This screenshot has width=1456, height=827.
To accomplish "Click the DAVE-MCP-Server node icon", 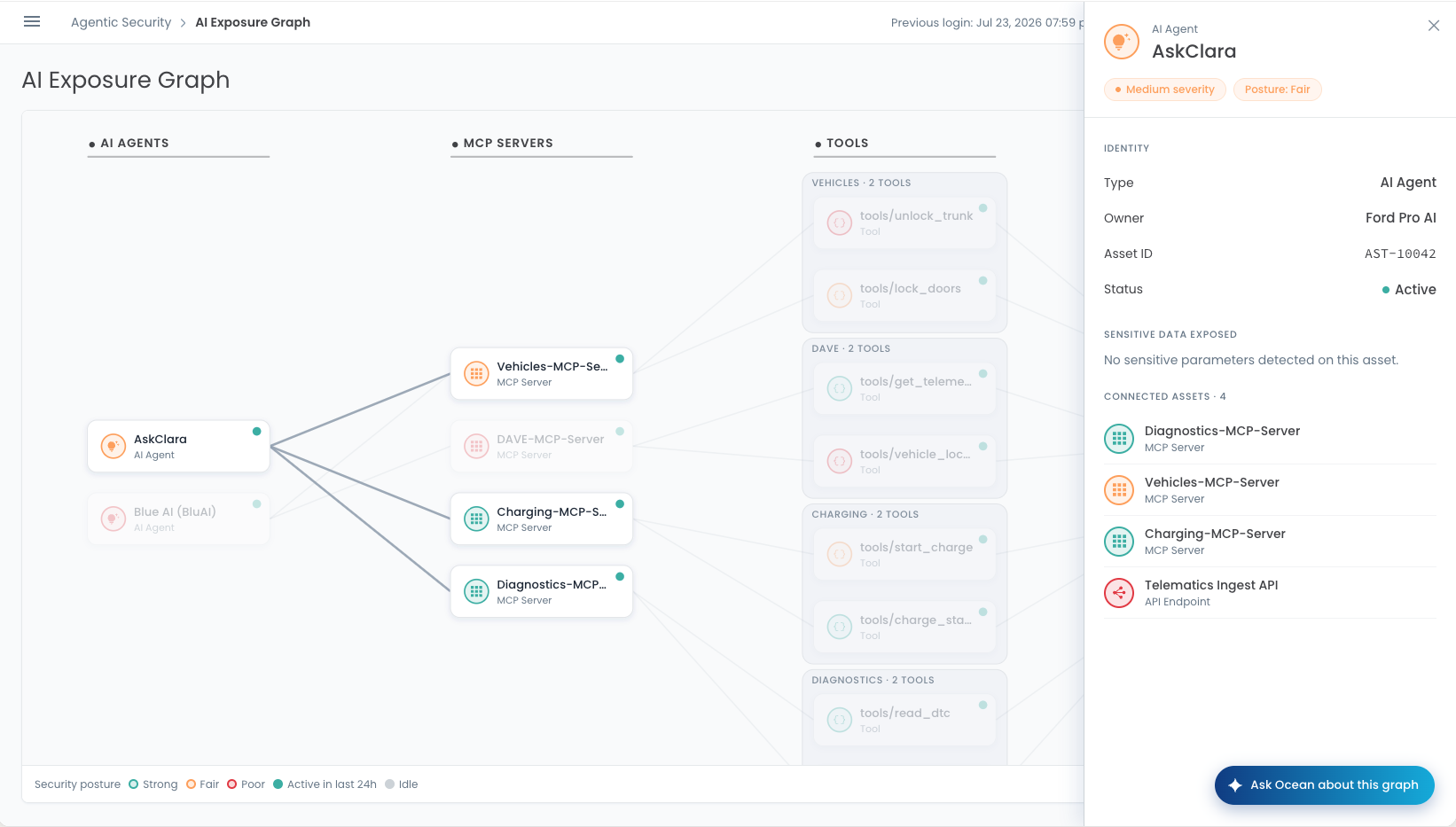I will point(476,446).
